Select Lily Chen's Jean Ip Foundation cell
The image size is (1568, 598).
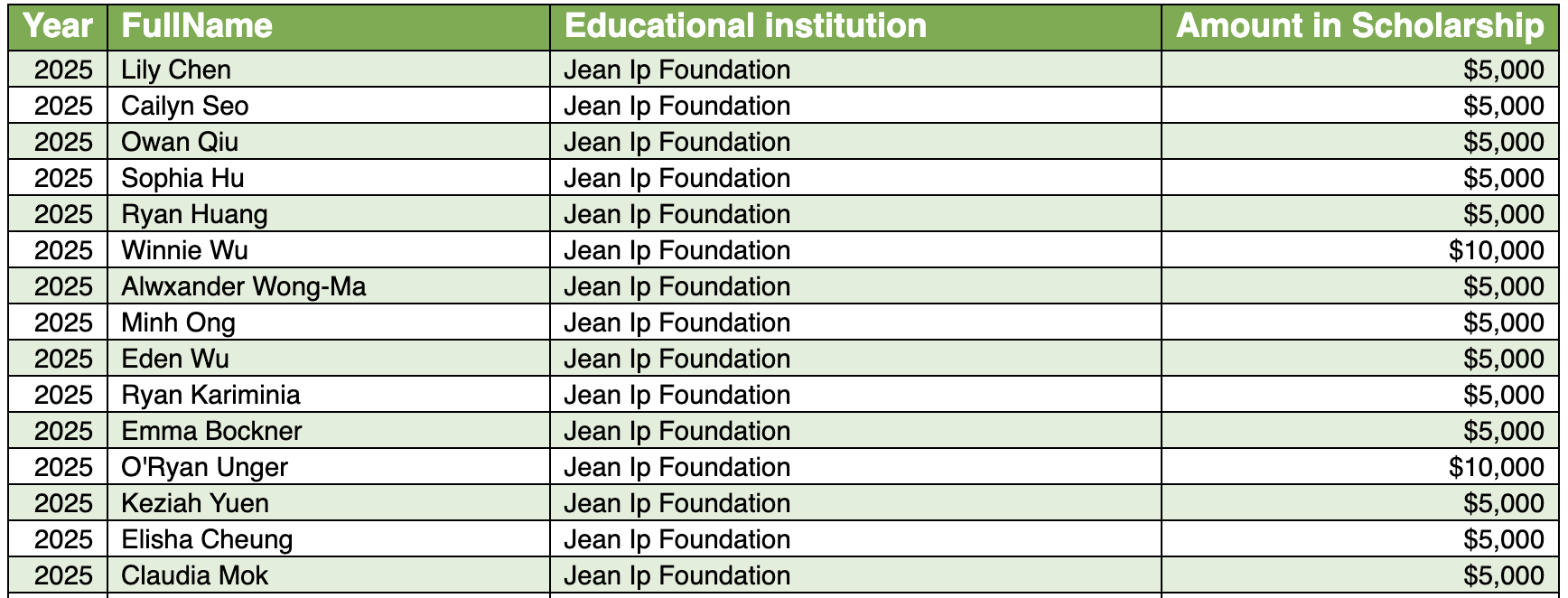click(x=677, y=70)
